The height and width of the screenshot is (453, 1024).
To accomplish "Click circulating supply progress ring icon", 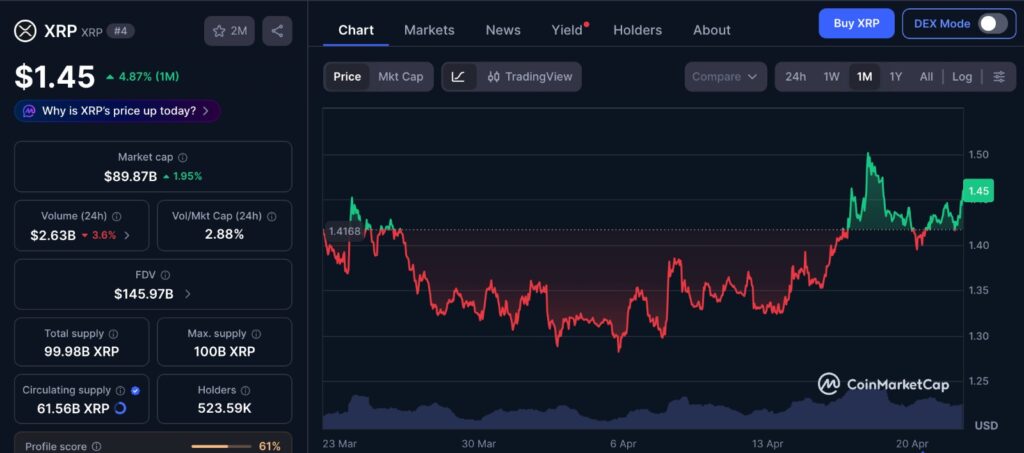I will click(x=120, y=409).
